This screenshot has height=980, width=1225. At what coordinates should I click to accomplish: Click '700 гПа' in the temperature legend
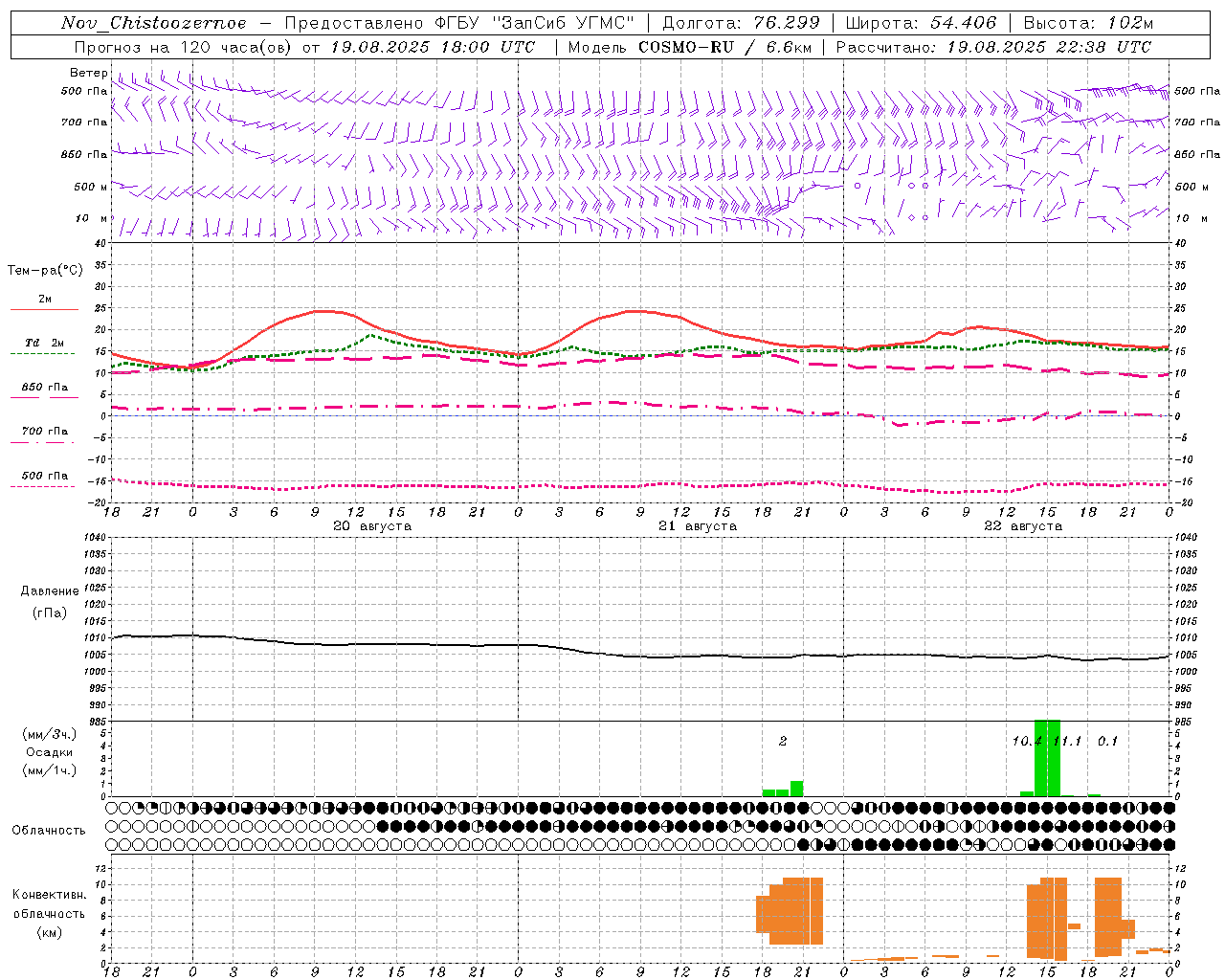[45, 432]
